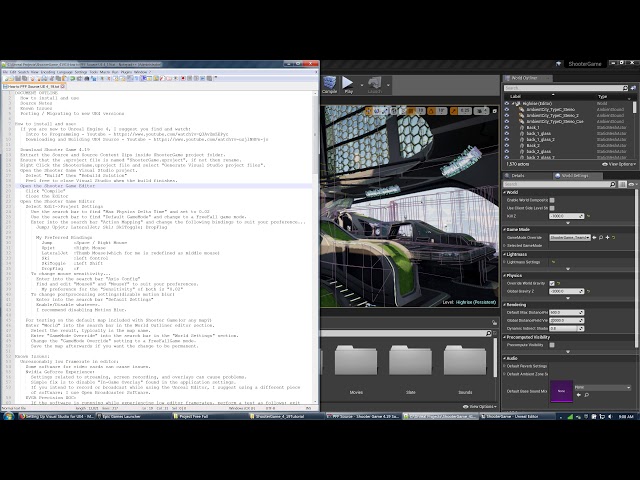Hide the back_1_glass actor in outliner
This screenshot has height=480, width=640.
(507, 133)
